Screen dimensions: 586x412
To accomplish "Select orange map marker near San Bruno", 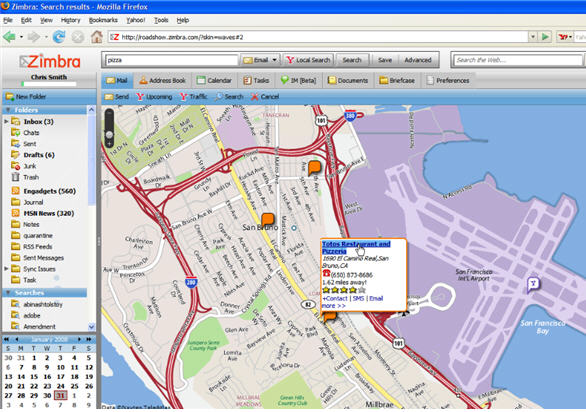I will click(268, 220).
